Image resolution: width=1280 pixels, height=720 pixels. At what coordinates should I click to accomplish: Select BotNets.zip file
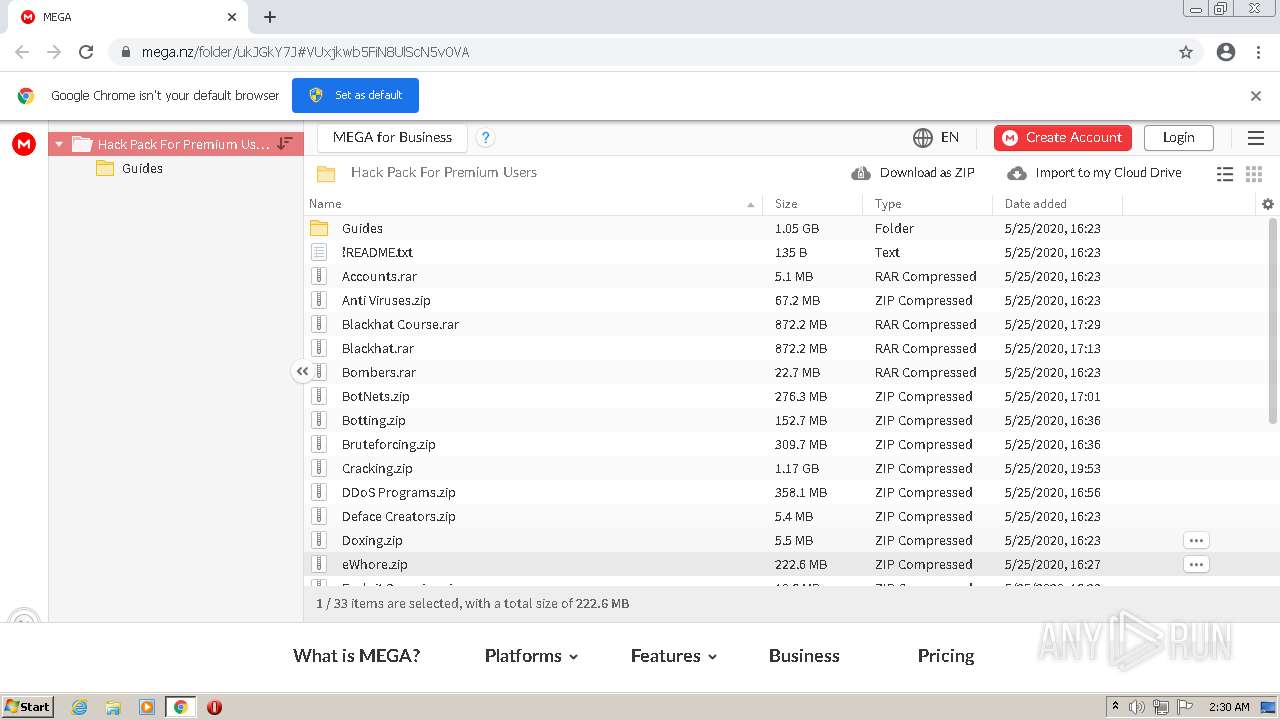(x=785, y=396)
